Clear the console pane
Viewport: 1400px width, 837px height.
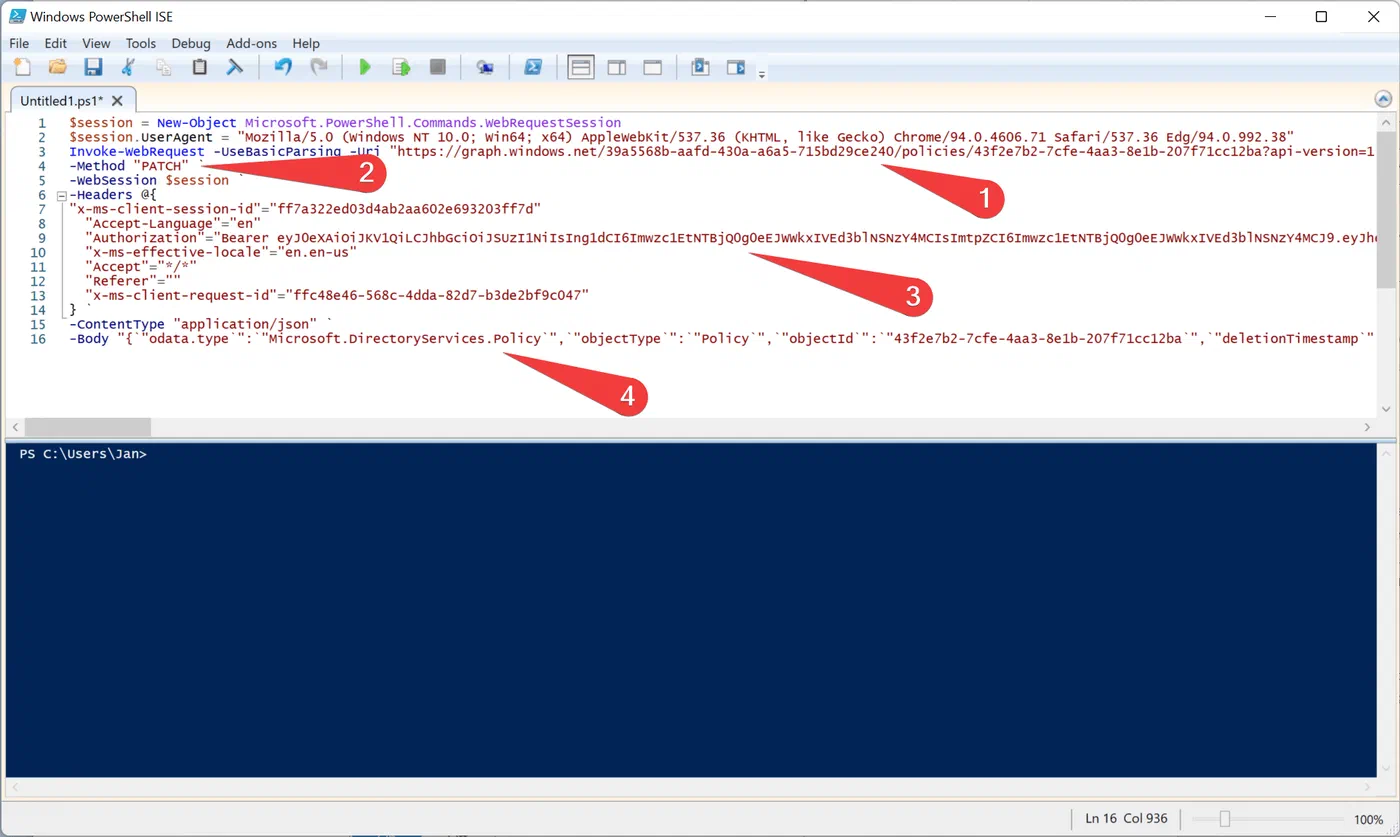[x=234, y=67]
